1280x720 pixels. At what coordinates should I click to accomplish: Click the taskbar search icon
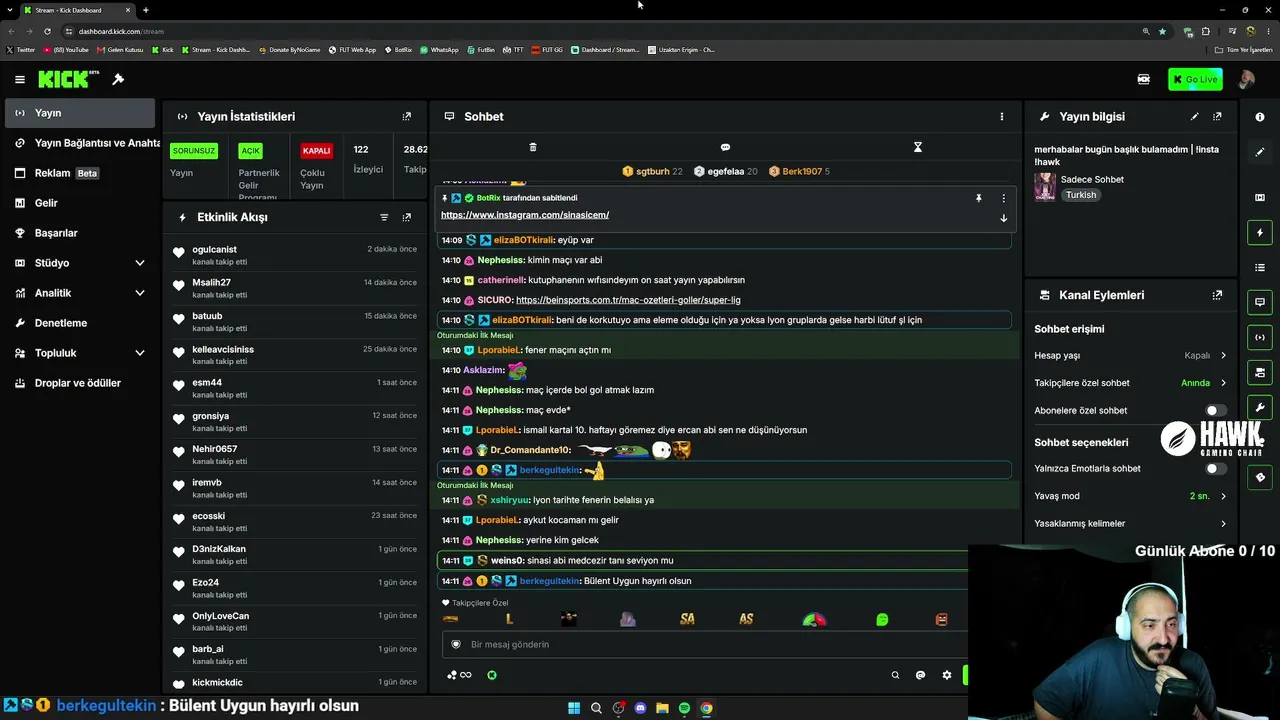tap(596, 708)
